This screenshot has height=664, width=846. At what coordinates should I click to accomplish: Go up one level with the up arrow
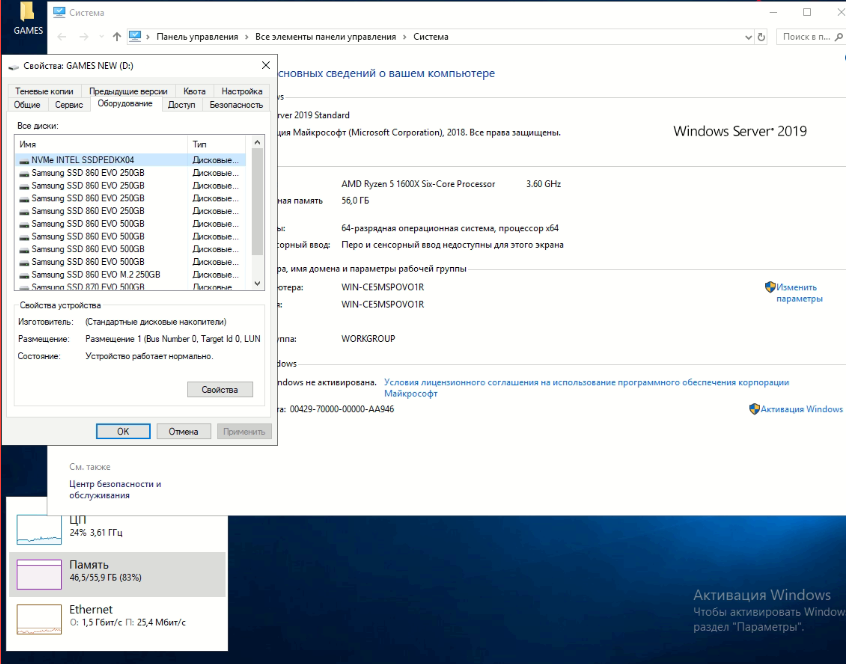pyautogui.click(x=117, y=37)
